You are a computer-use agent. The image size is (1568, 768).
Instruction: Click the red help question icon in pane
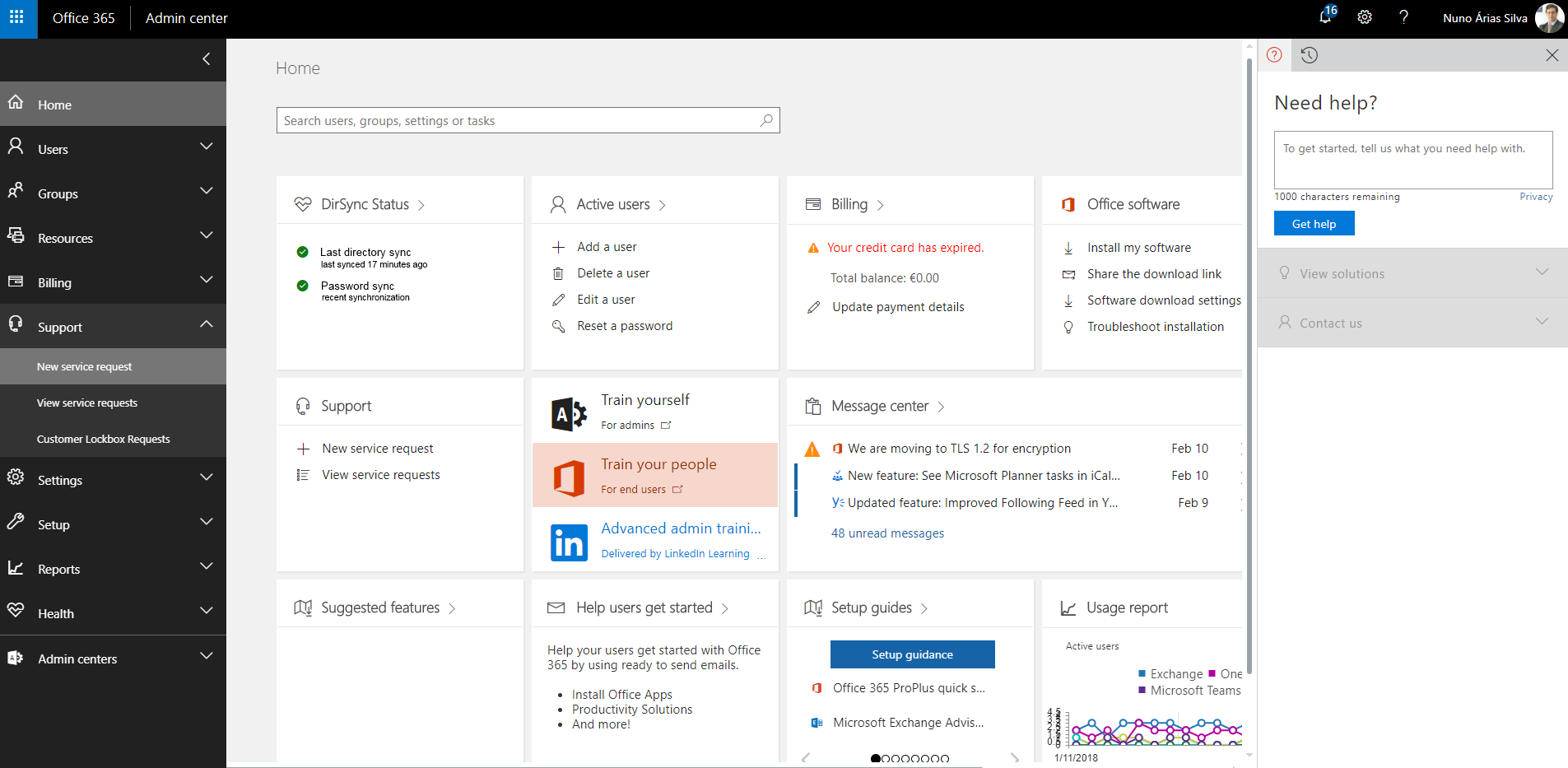[1274, 55]
